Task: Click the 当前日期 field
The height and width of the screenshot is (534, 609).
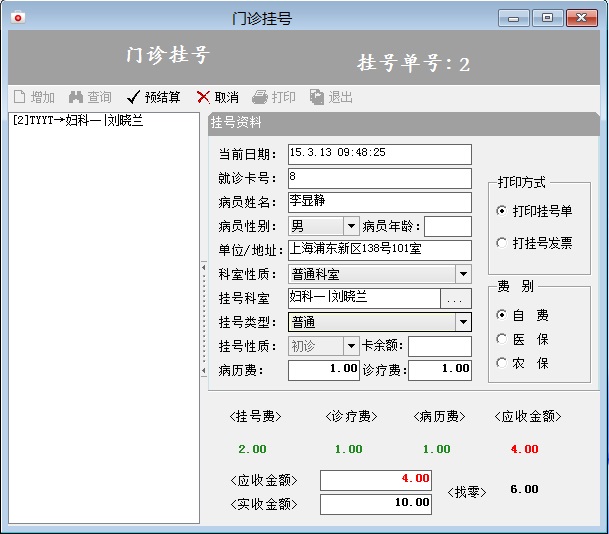Action: 380,154
